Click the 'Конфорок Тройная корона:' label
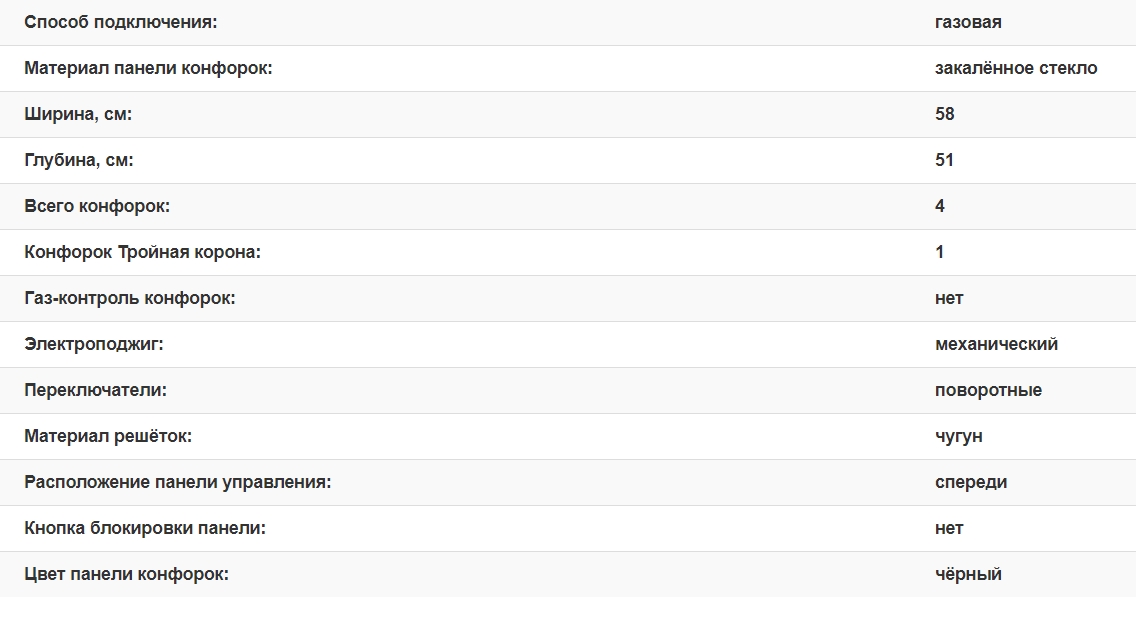 point(142,252)
